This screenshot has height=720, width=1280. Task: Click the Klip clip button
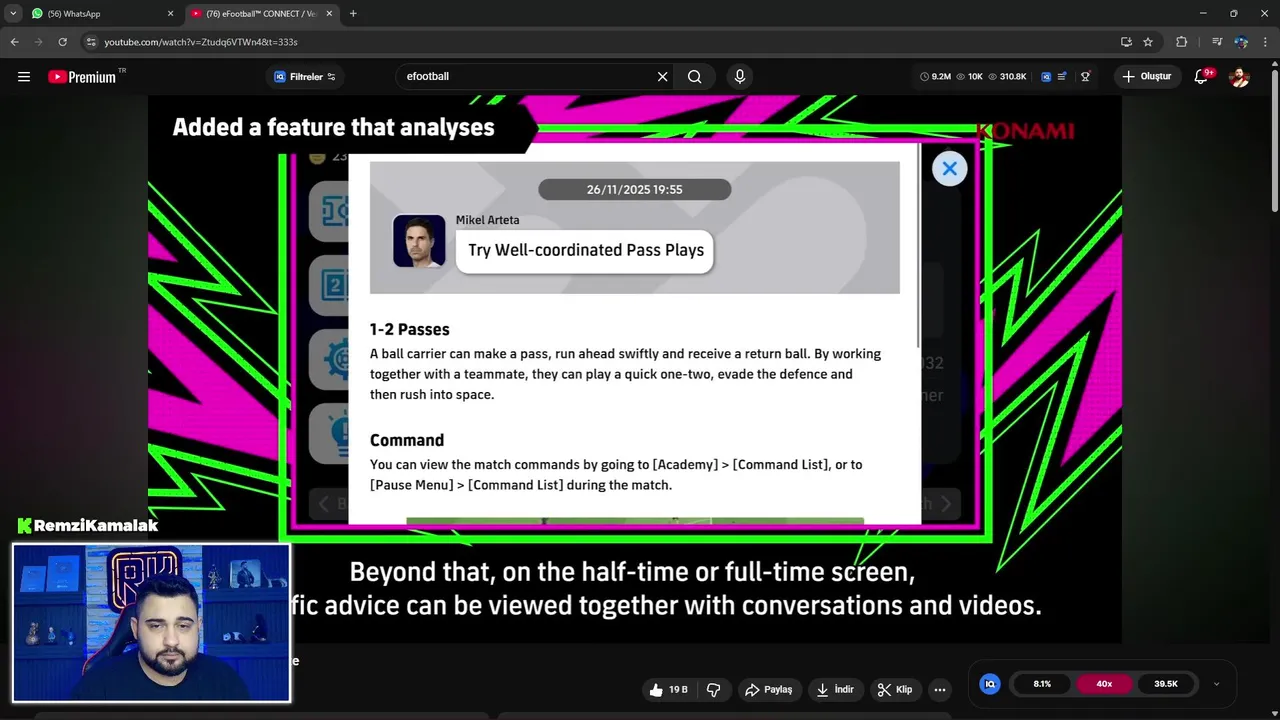pos(894,690)
